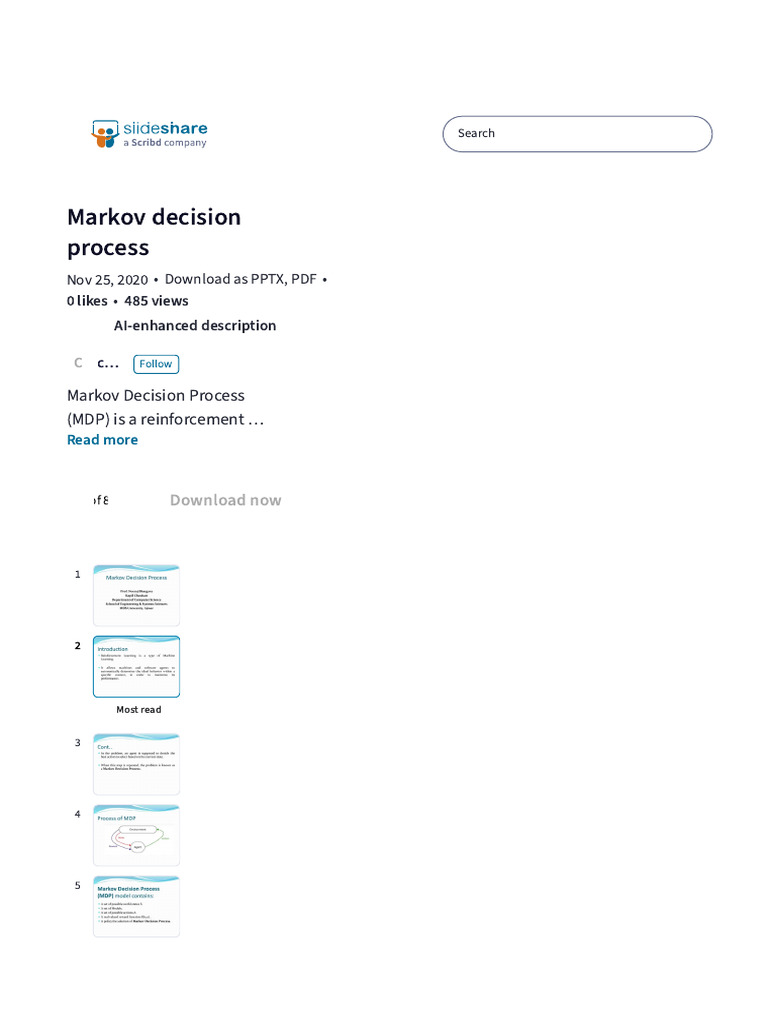
Task: Open slide 1 title thumbnail
Action: click(x=136, y=595)
